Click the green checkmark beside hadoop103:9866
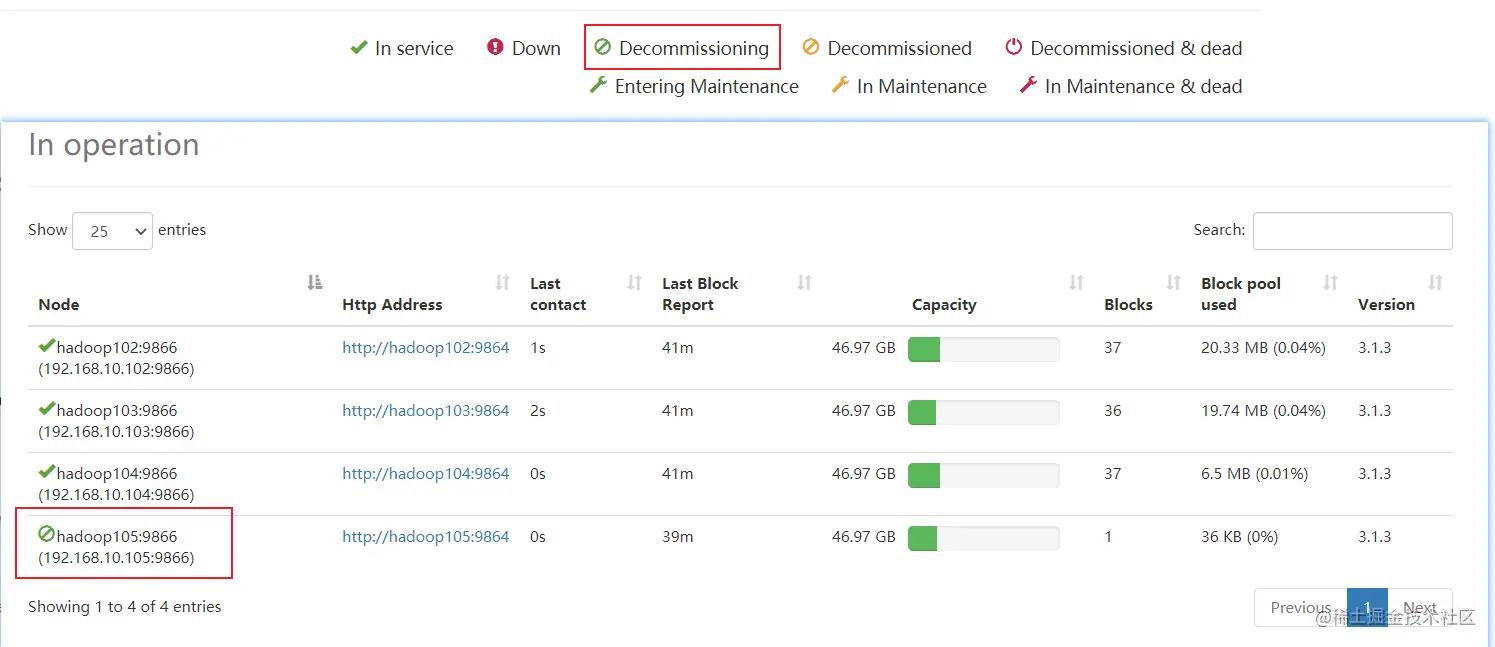 point(47,409)
